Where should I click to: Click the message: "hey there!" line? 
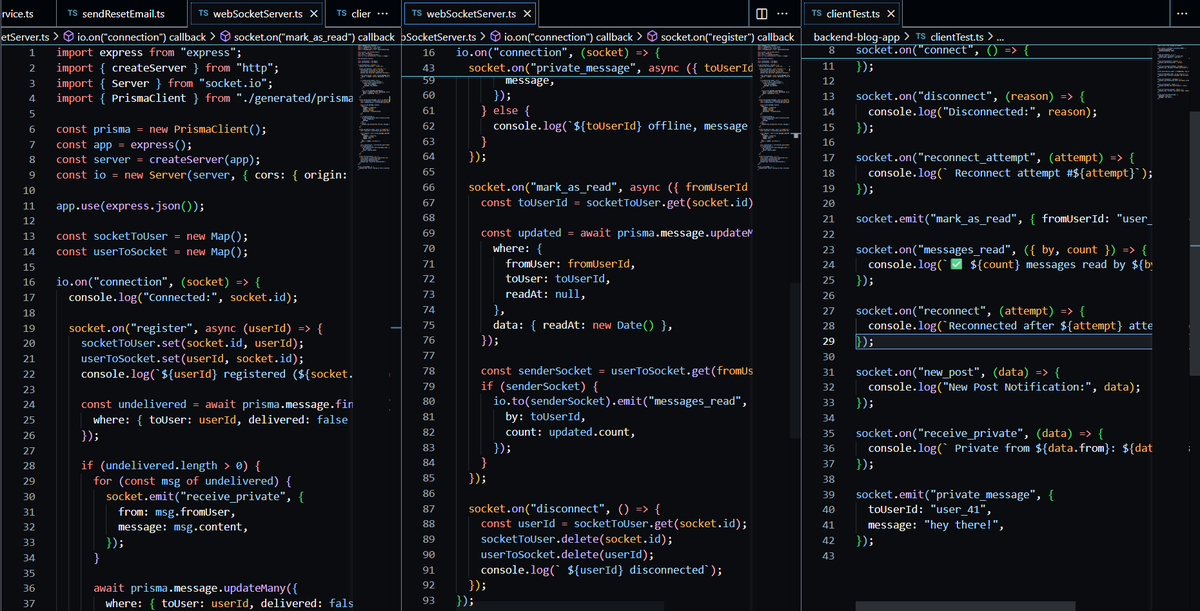936,525
